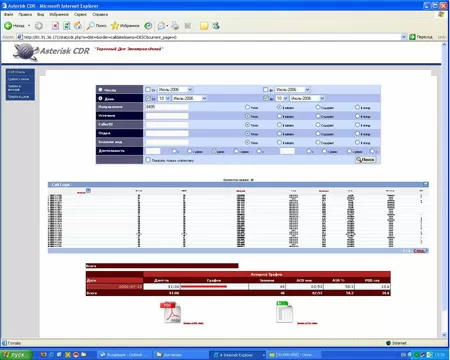Open day-row 'до' month dropdown

(x=307, y=98)
